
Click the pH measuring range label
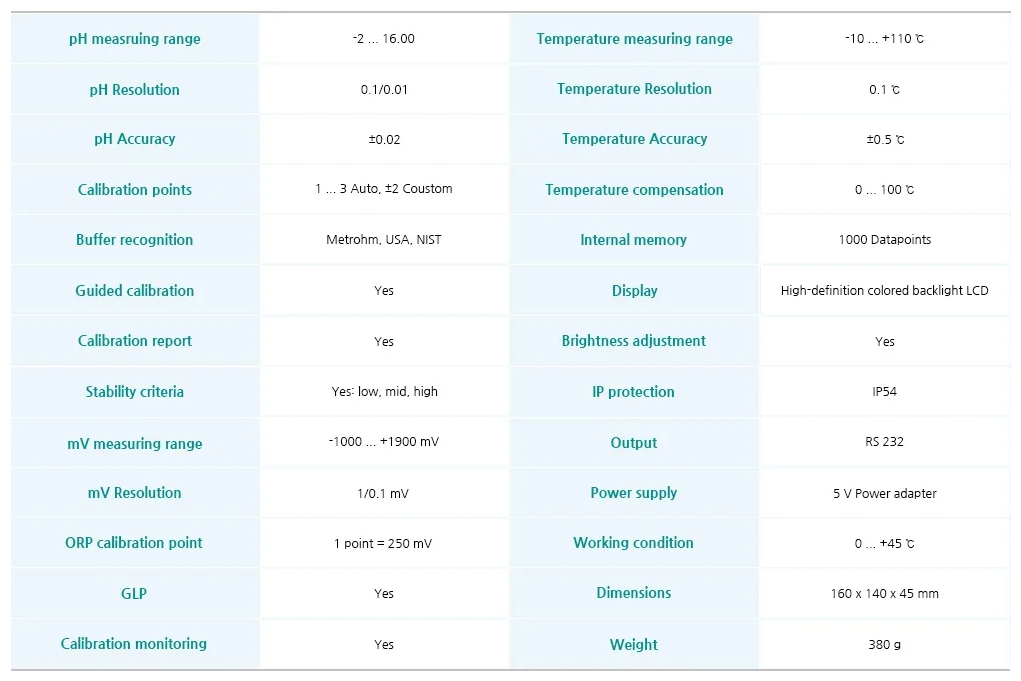135,38
